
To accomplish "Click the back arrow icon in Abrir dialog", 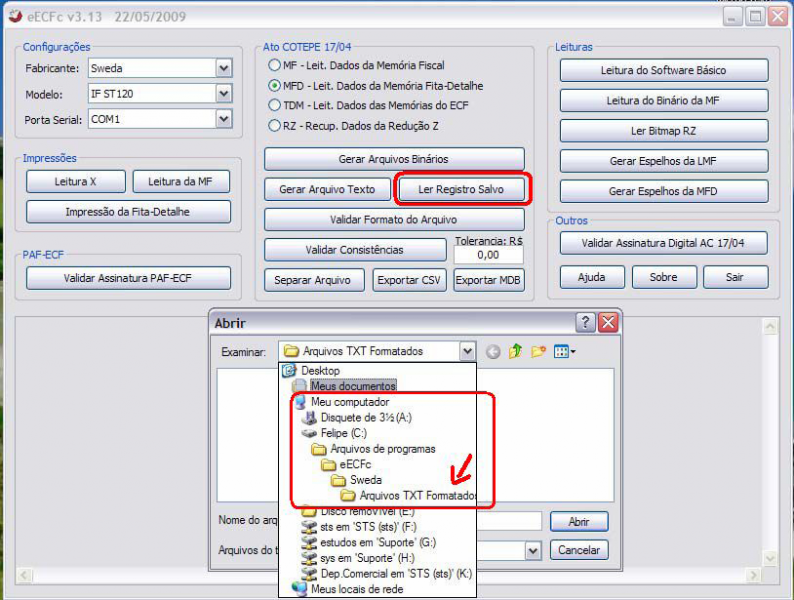I will click(x=493, y=352).
